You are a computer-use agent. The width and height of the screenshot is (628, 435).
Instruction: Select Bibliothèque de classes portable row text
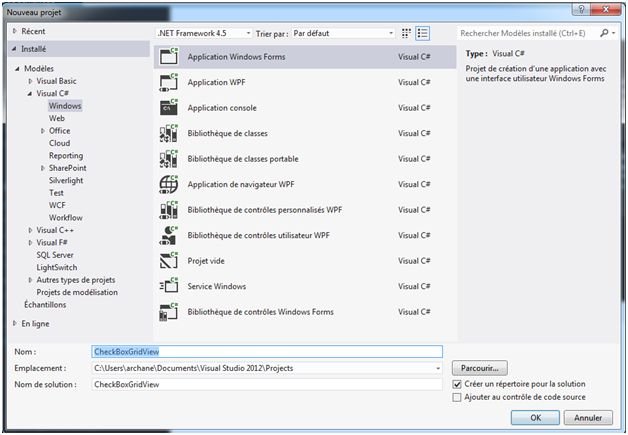click(243, 159)
